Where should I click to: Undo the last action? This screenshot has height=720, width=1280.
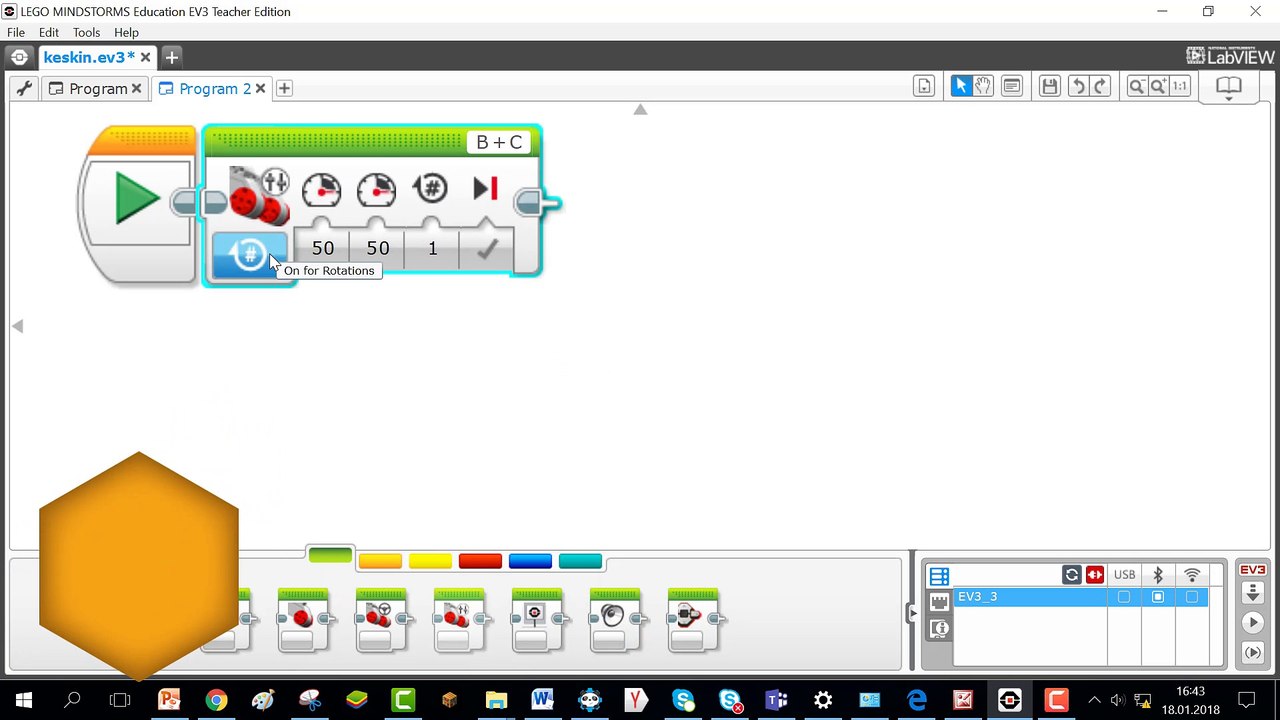click(x=1078, y=87)
